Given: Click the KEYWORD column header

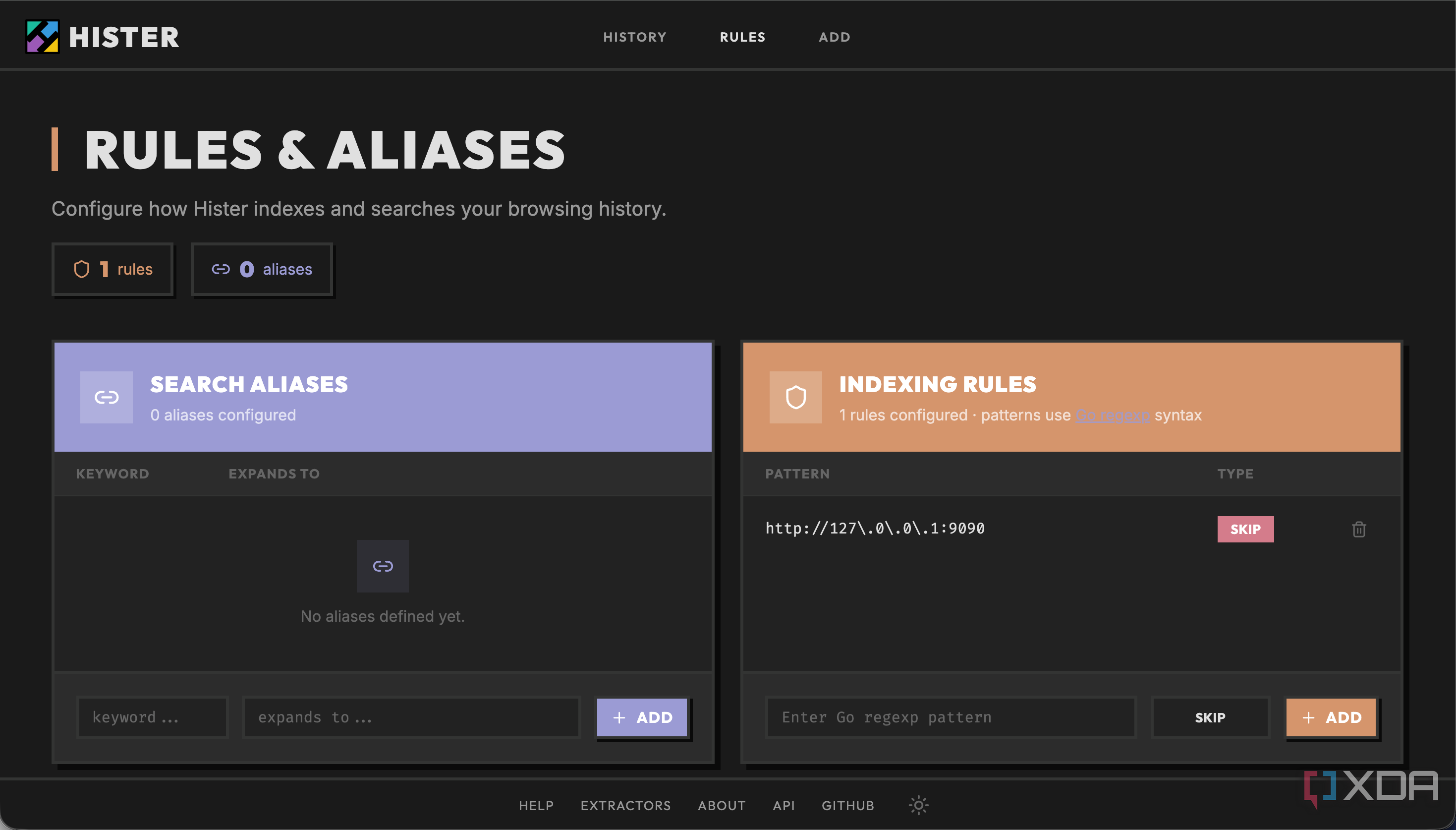Looking at the screenshot, I should [x=112, y=474].
